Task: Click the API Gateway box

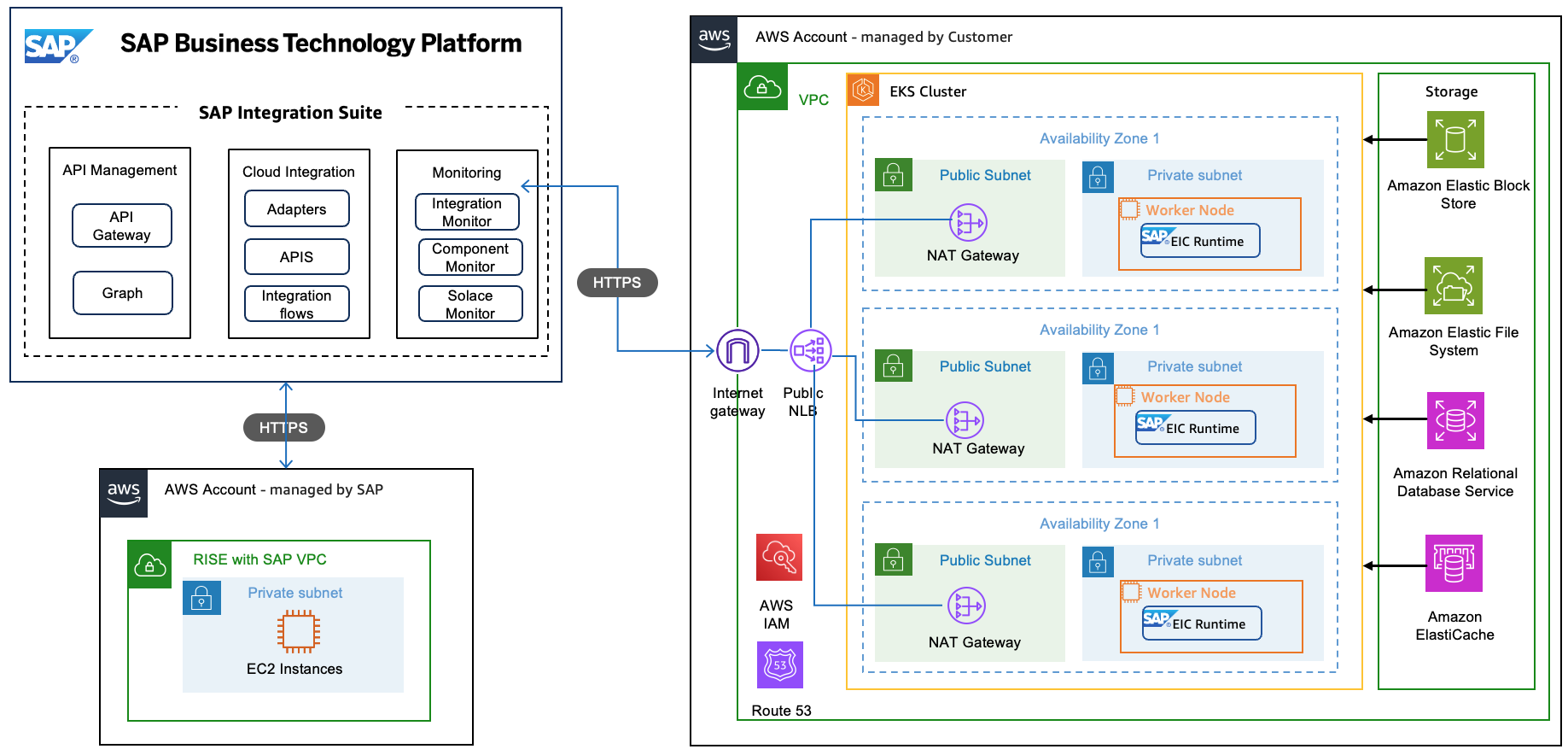Action: (122, 225)
